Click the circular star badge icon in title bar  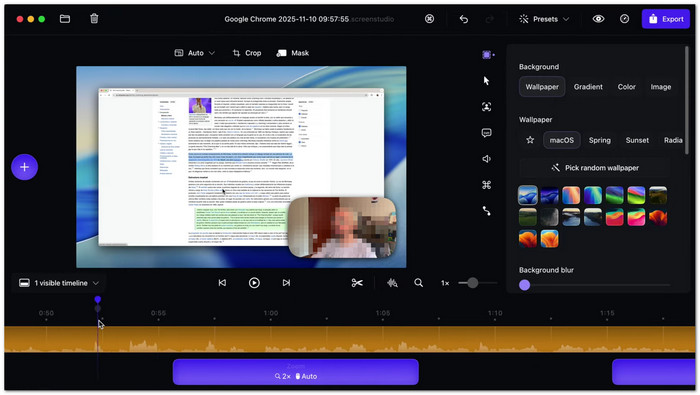coord(429,19)
